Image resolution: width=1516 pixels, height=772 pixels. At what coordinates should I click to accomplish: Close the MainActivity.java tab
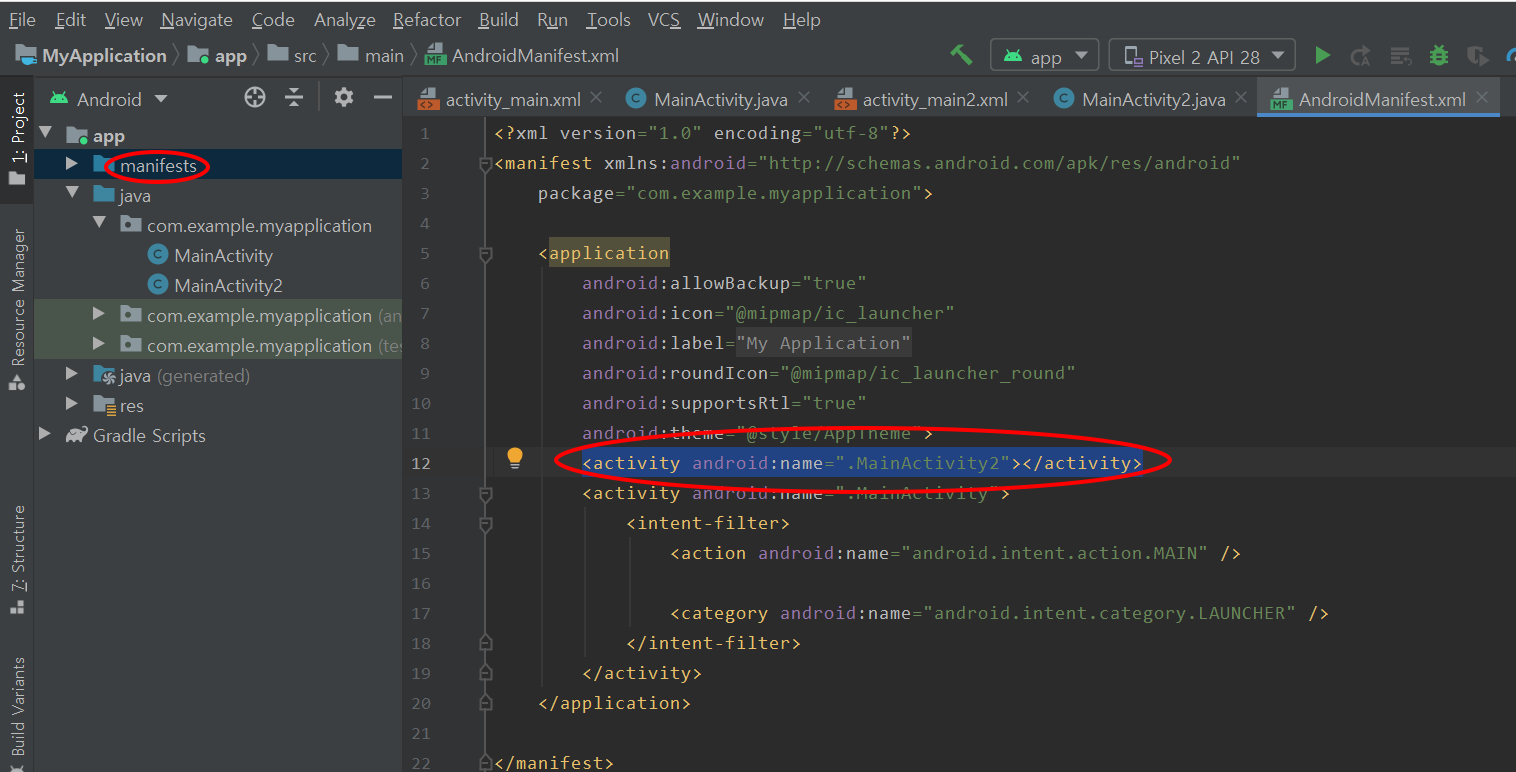pyautogui.click(x=804, y=98)
